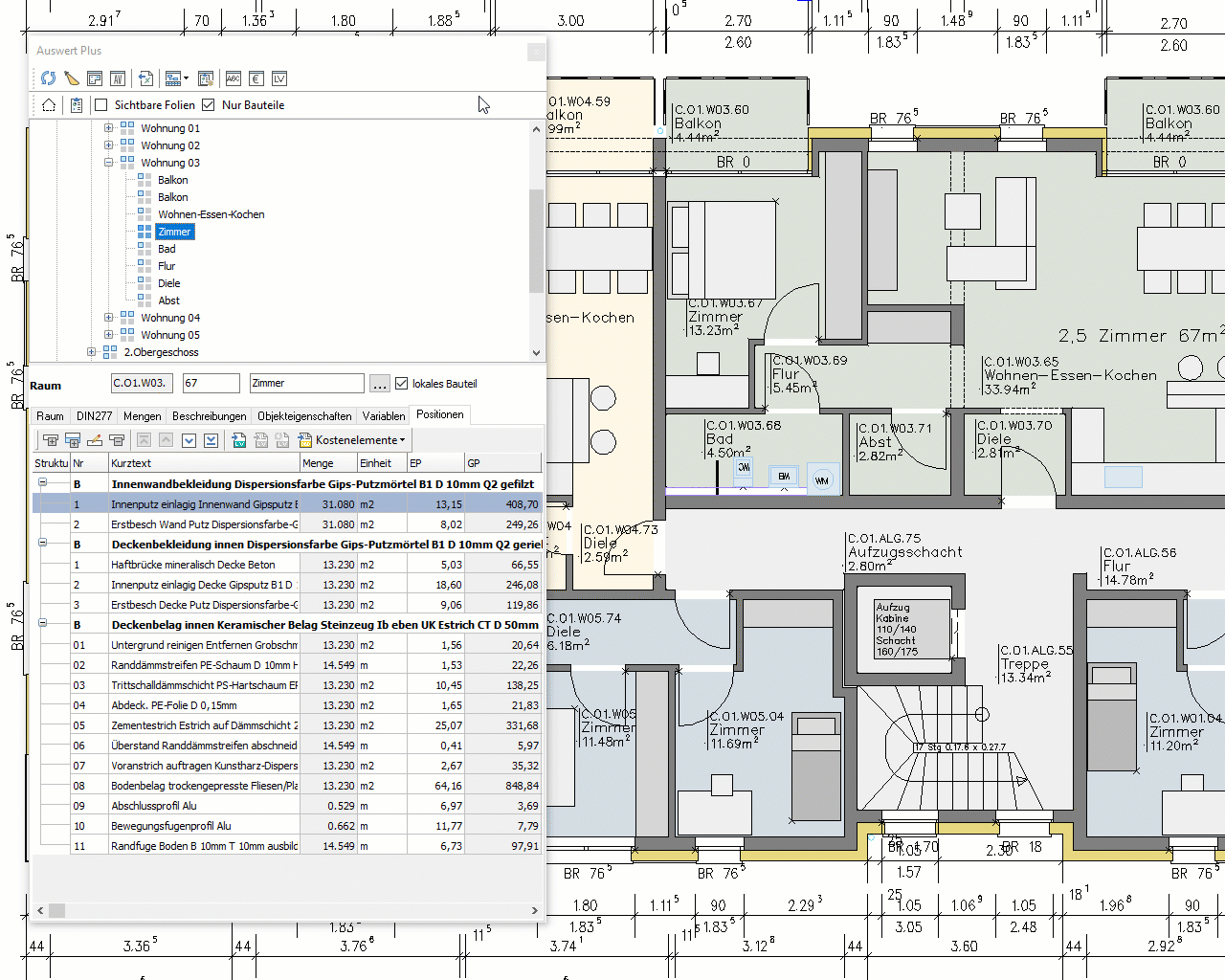Screen dimensions: 1225x980
Task: Click the move to bottom arrow icon
Action: click(x=211, y=440)
